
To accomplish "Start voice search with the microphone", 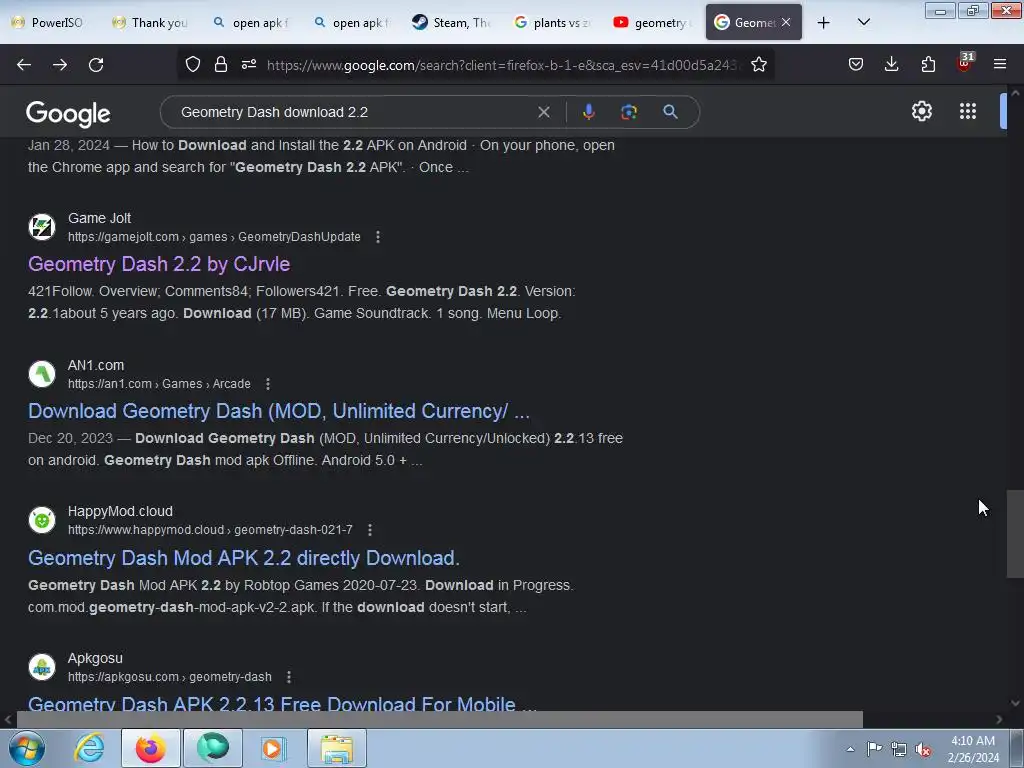I will point(588,112).
